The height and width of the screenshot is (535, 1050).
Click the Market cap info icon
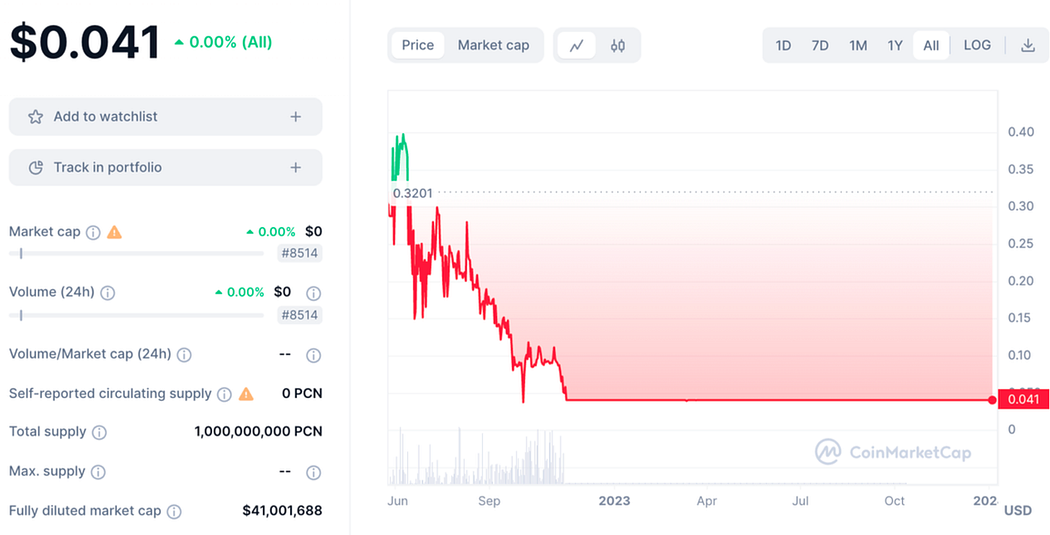(x=93, y=232)
